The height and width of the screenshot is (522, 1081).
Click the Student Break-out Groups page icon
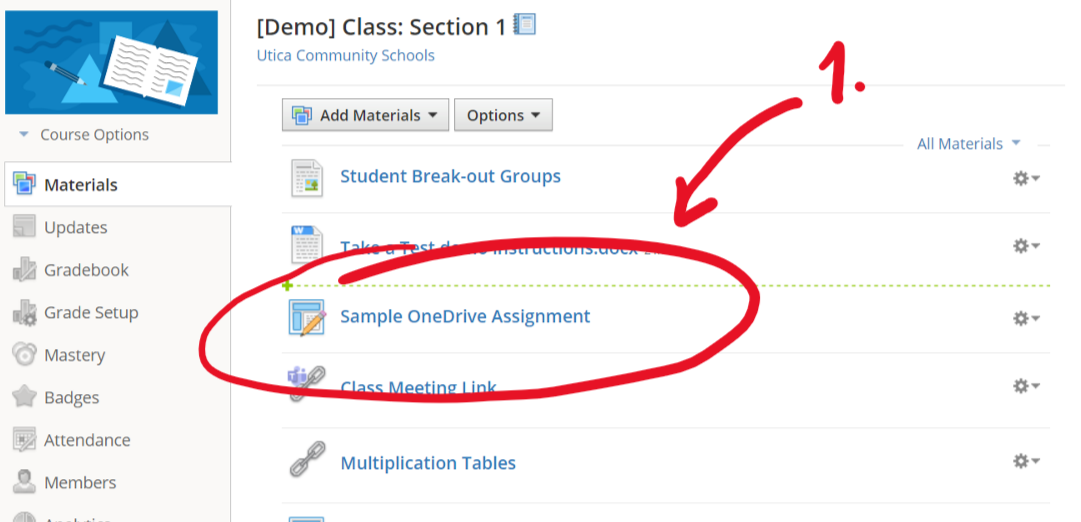[307, 178]
